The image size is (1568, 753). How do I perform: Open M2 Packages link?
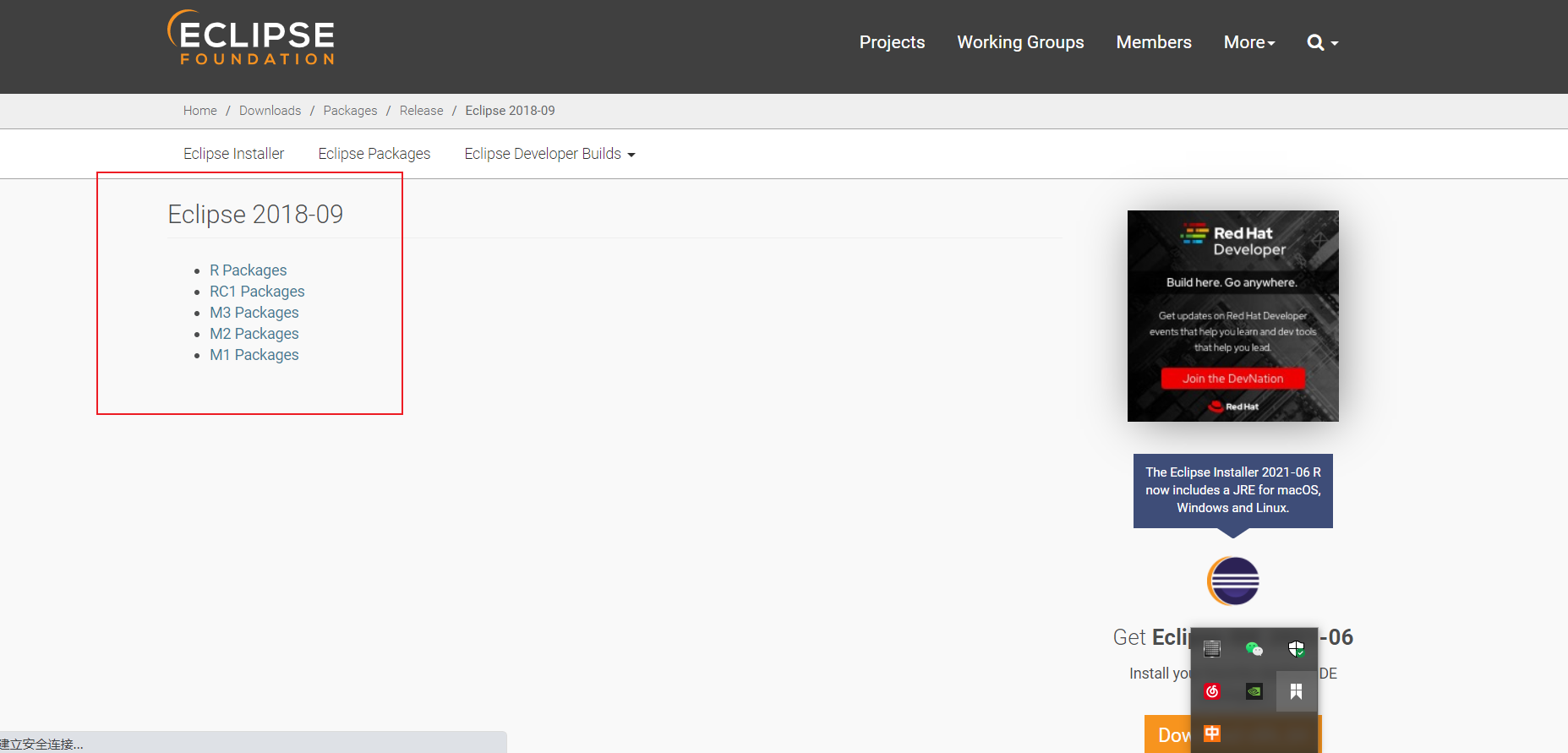coord(254,334)
